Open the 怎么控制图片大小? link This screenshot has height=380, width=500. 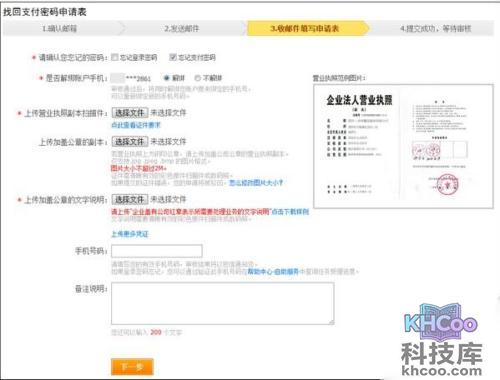click(256, 183)
